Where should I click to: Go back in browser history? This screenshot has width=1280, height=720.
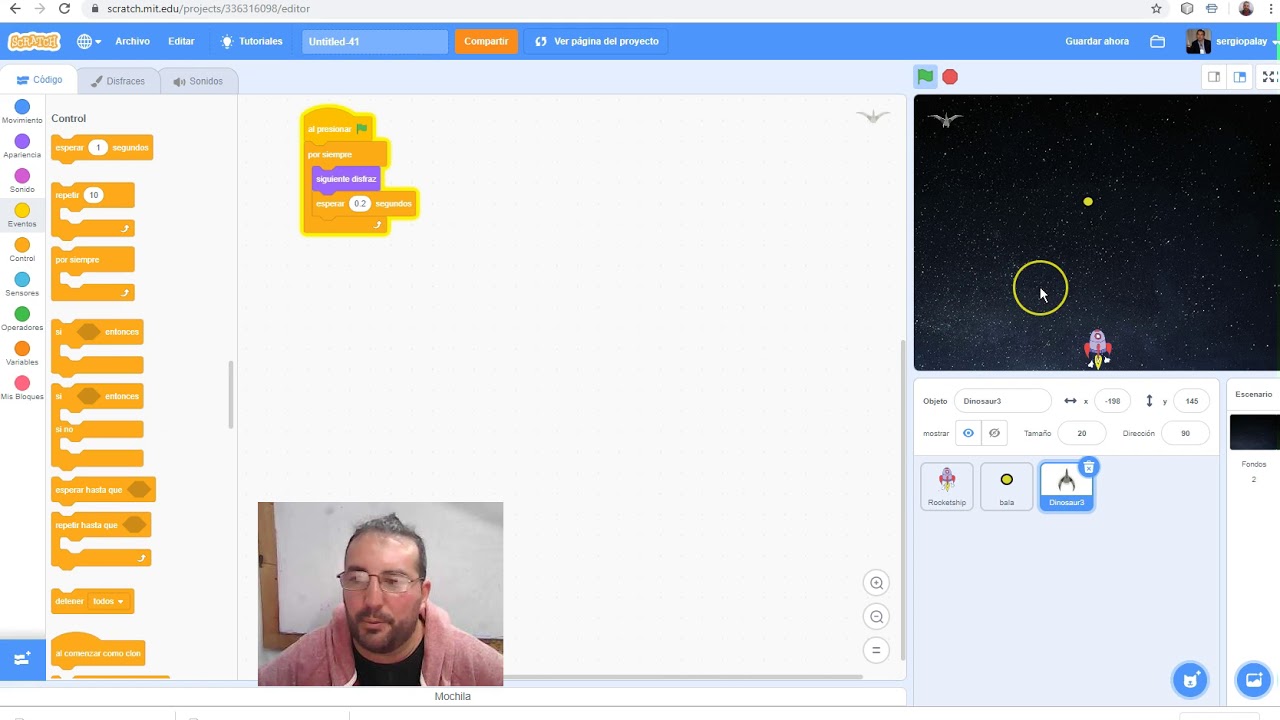click(x=14, y=9)
